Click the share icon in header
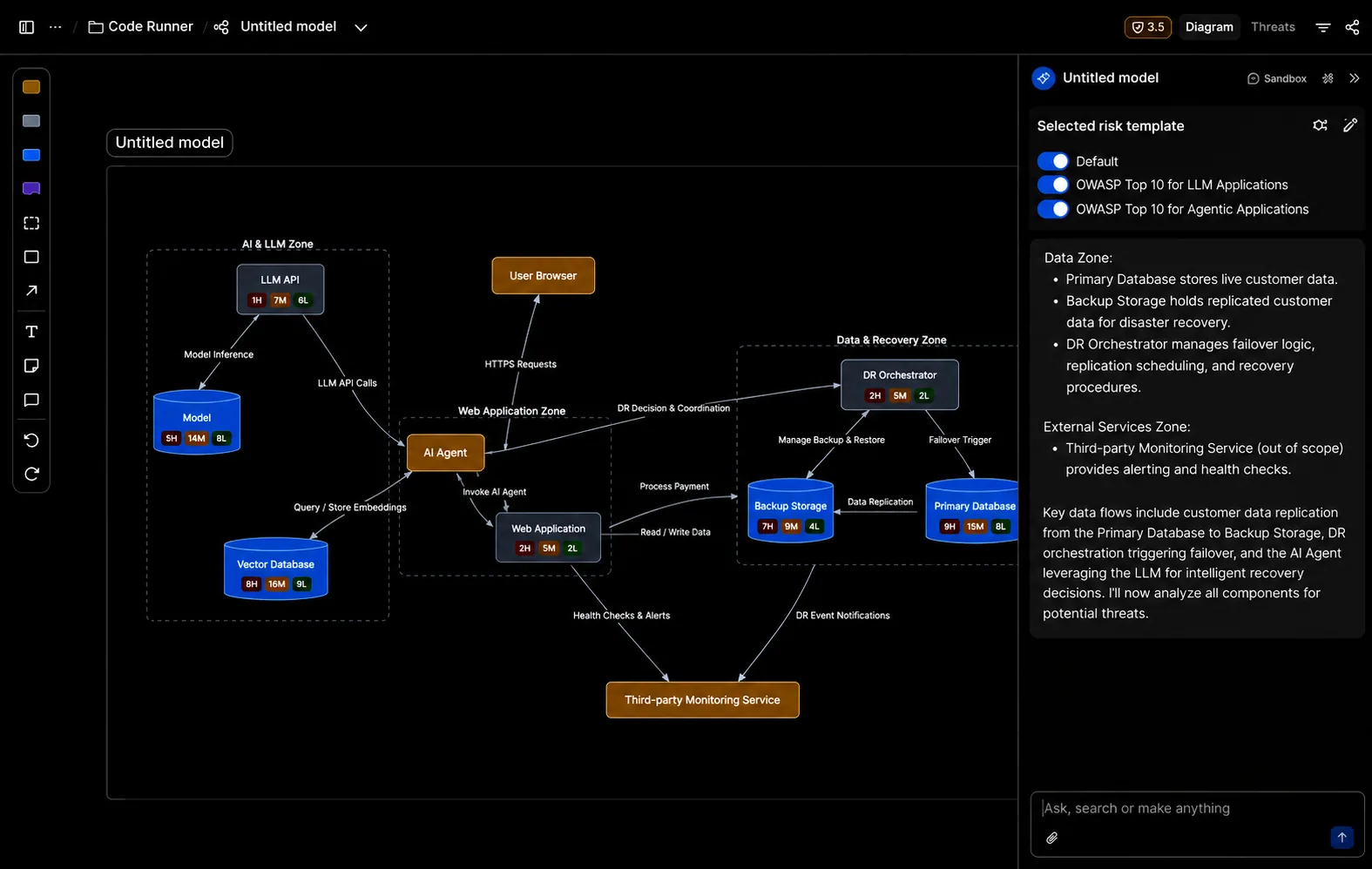Screen dimensions: 1372x869 [x=1352, y=27]
